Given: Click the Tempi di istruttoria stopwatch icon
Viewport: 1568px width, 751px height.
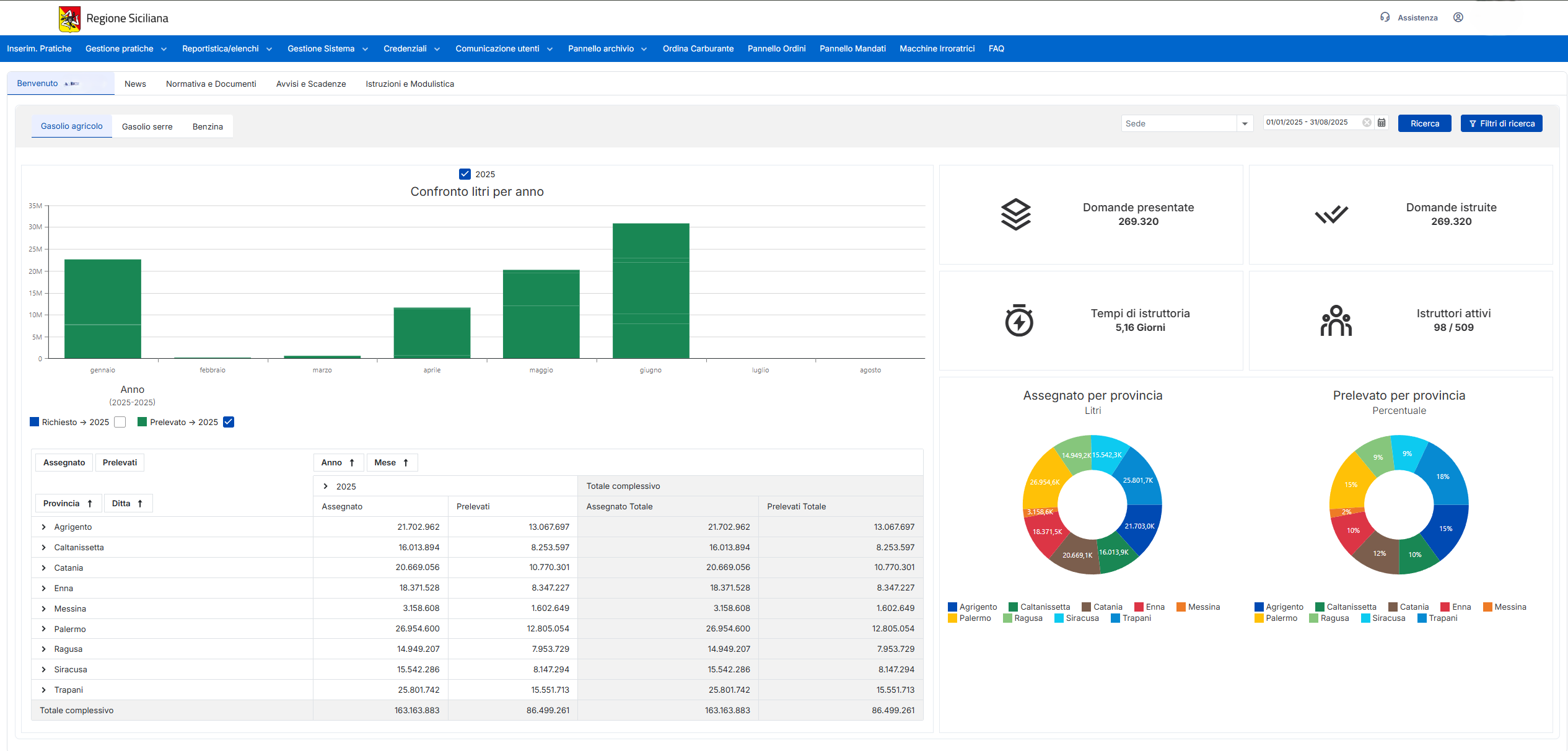Looking at the screenshot, I should click(x=1018, y=320).
